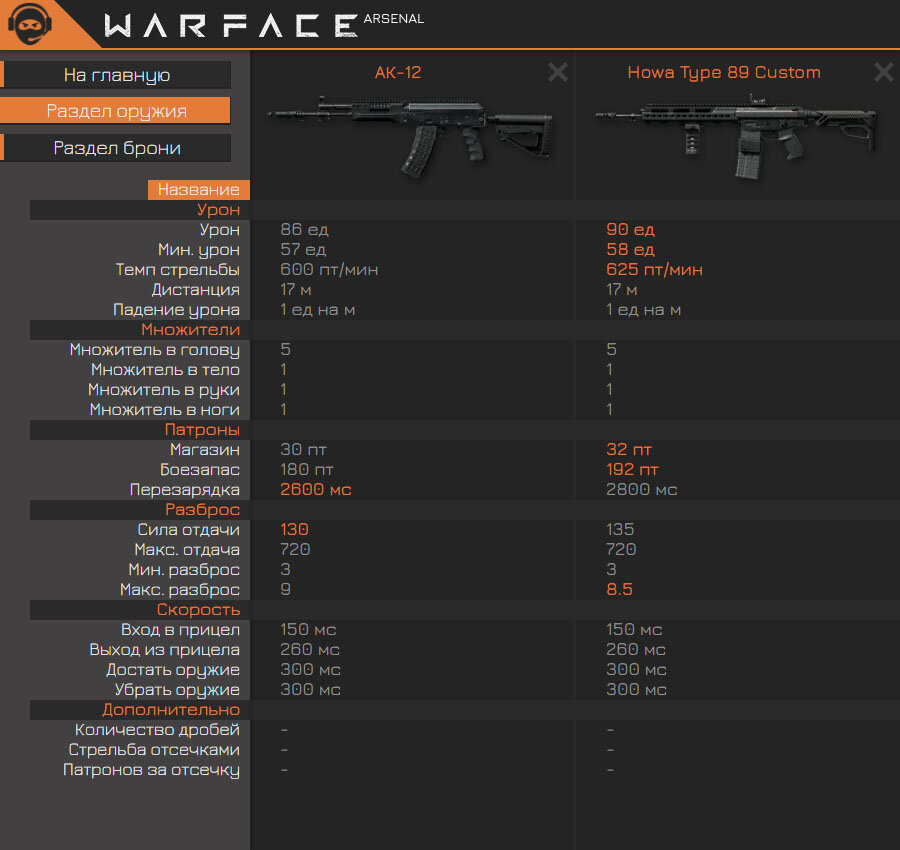Click the WARFACE ARSENAL title logo
The width and height of the screenshot is (900, 850).
point(264,25)
